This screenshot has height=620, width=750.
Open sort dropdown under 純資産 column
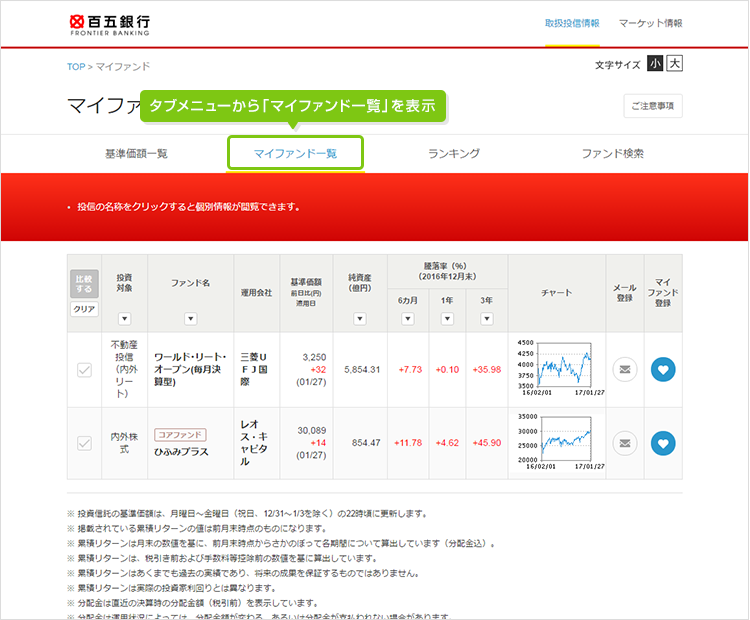[360, 319]
